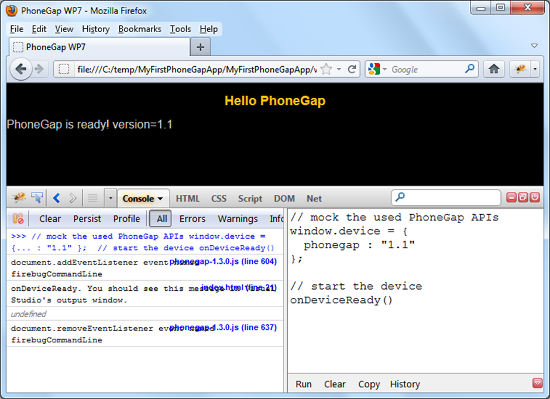Clear the command editor contents
The width and height of the screenshot is (550, 399).
point(335,384)
